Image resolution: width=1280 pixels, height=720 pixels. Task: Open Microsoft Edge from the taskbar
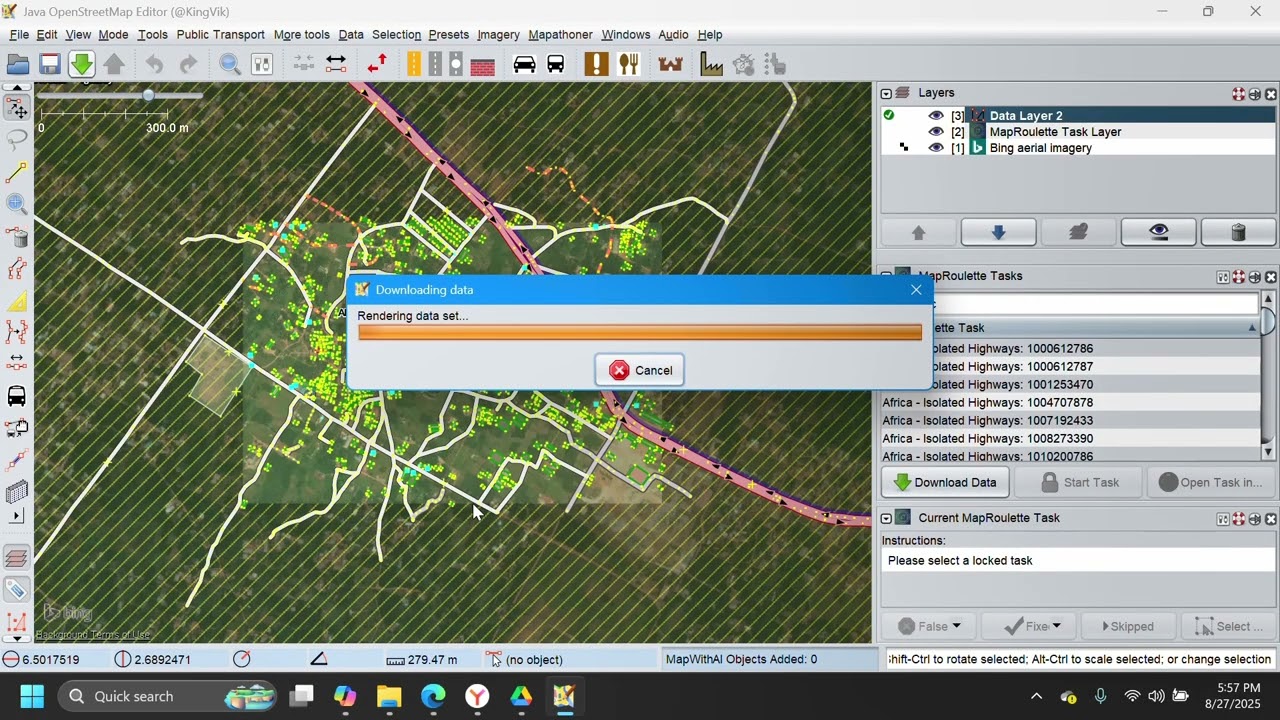(433, 696)
